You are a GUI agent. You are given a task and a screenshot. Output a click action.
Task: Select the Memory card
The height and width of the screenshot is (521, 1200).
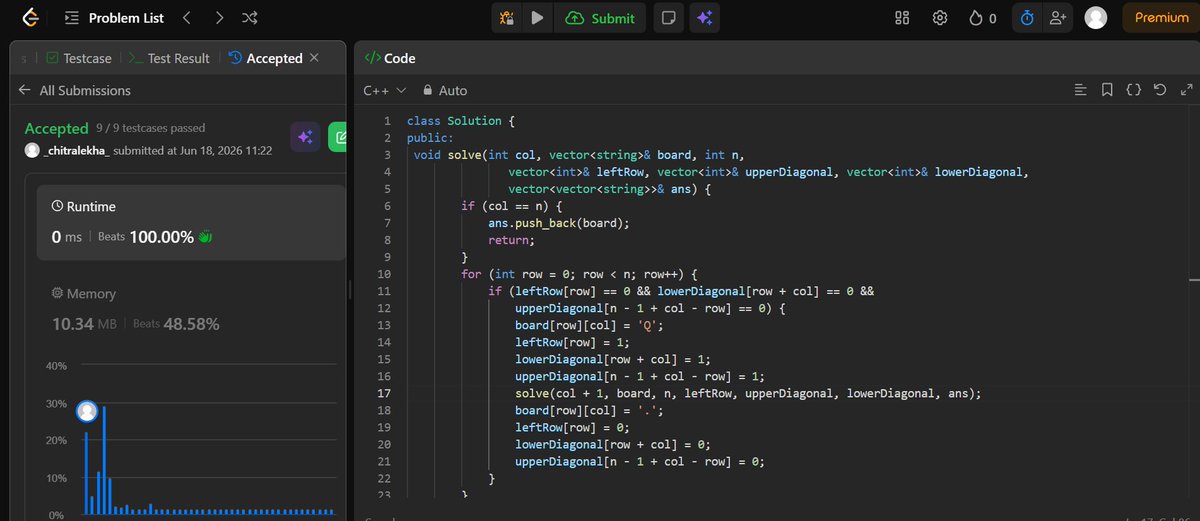(191, 309)
